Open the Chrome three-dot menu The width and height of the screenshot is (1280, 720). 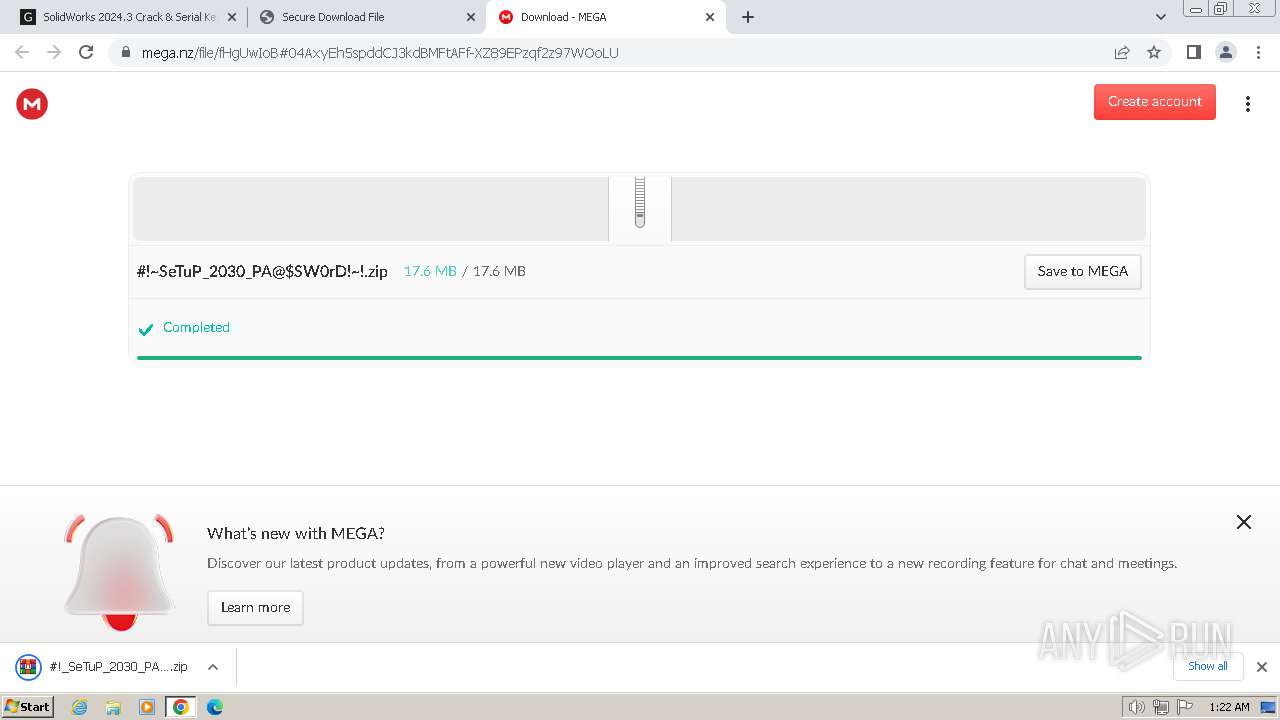coord(1258,52)
